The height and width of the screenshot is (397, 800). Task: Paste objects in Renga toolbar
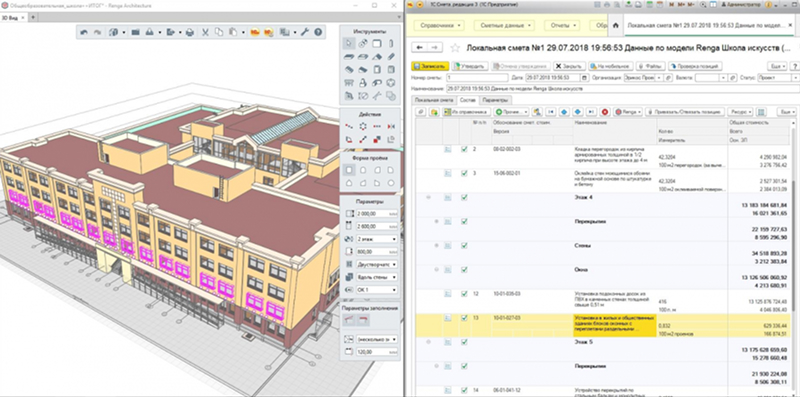pyautogui.click(x=233, y=32)
